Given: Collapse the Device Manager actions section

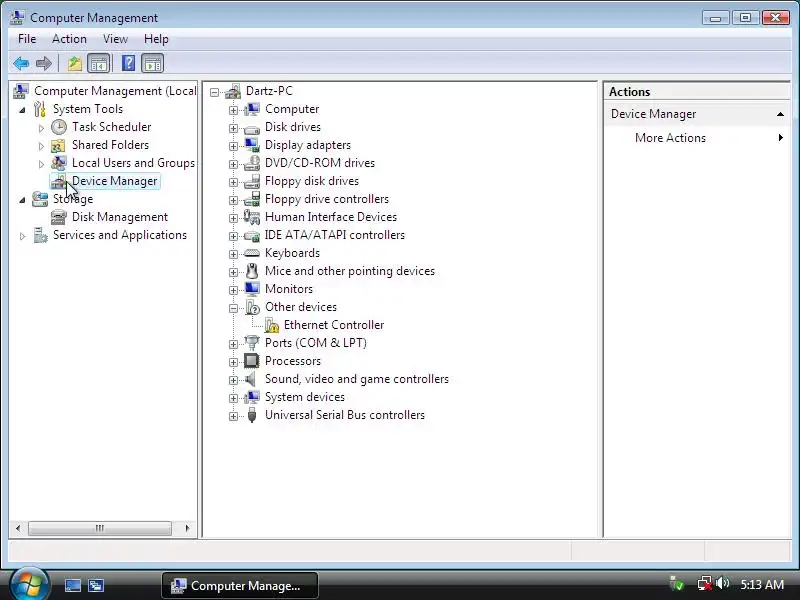Looking at the screenshot, I should (x=780, y=114).
